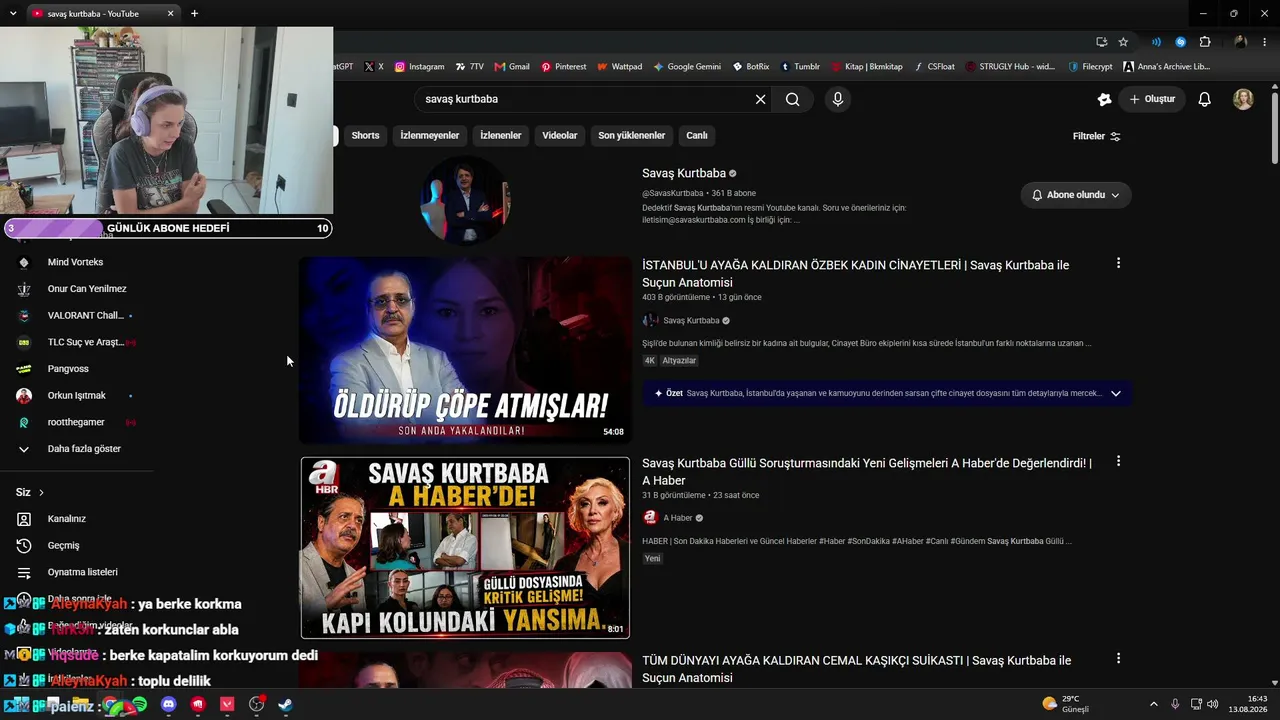Select the Canlı filter chip

[697, 135]
